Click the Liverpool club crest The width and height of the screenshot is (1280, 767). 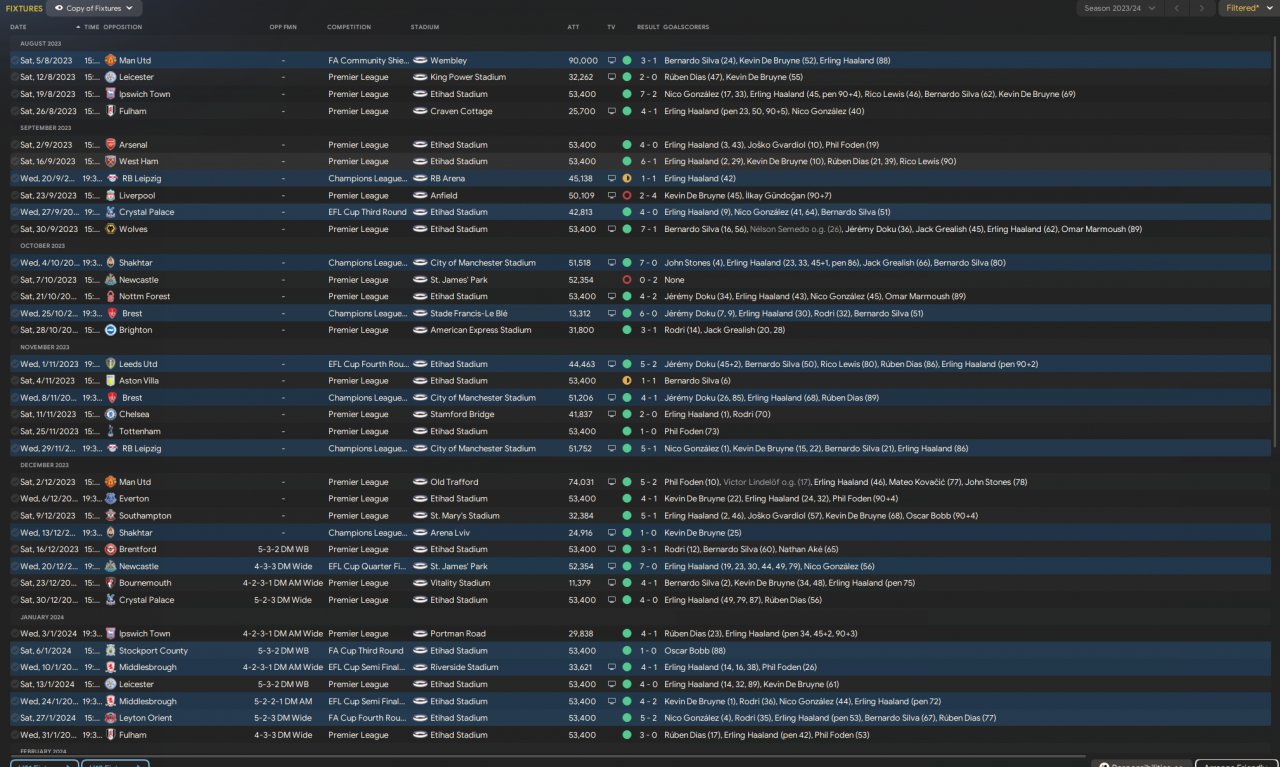pyautogui.click(x=110, y=195)
